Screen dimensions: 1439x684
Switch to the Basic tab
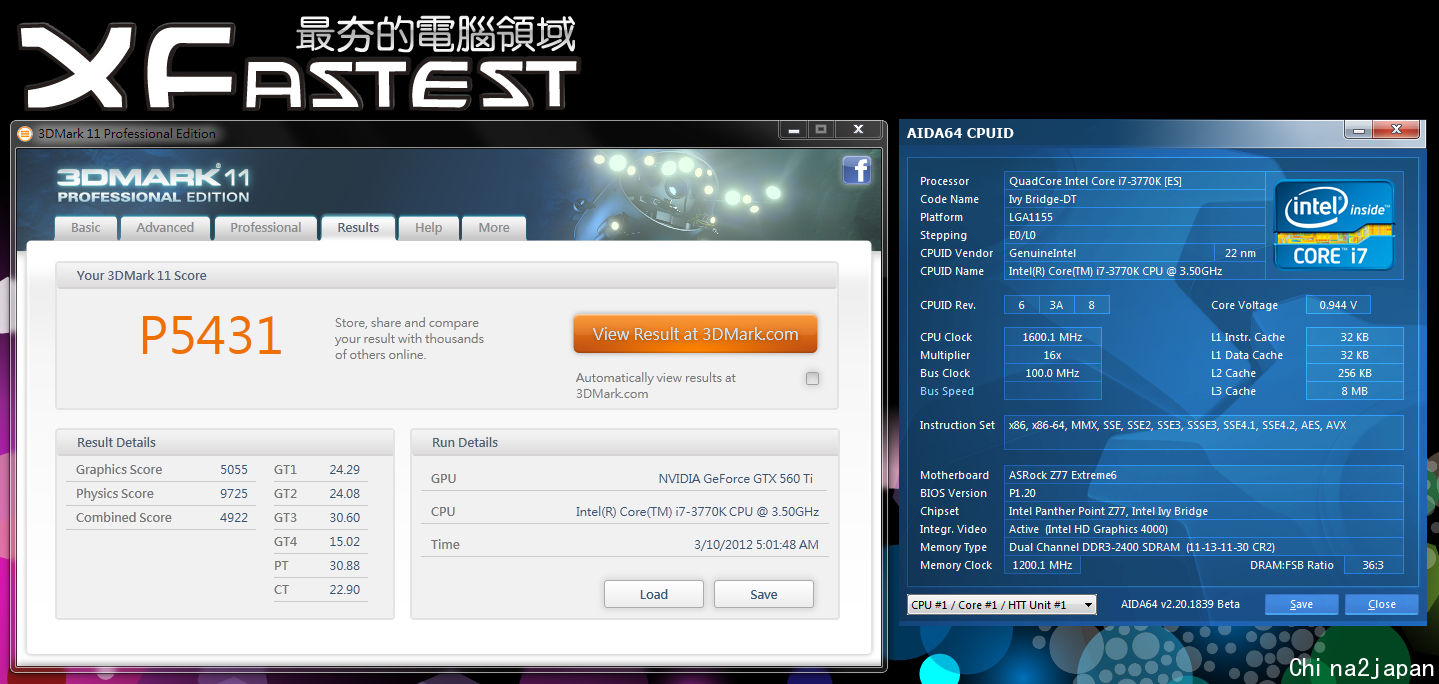pos(86,228)
